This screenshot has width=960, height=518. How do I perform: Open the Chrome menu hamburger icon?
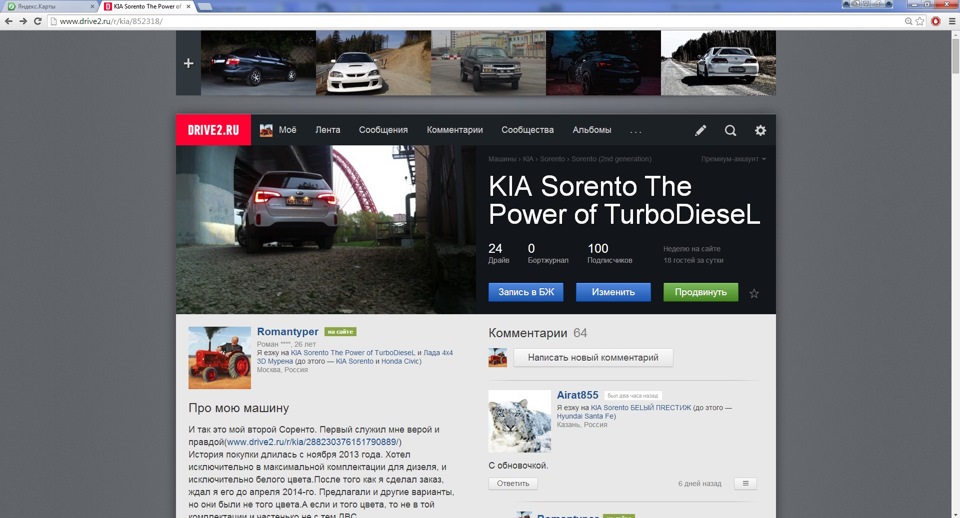[952, 21]
